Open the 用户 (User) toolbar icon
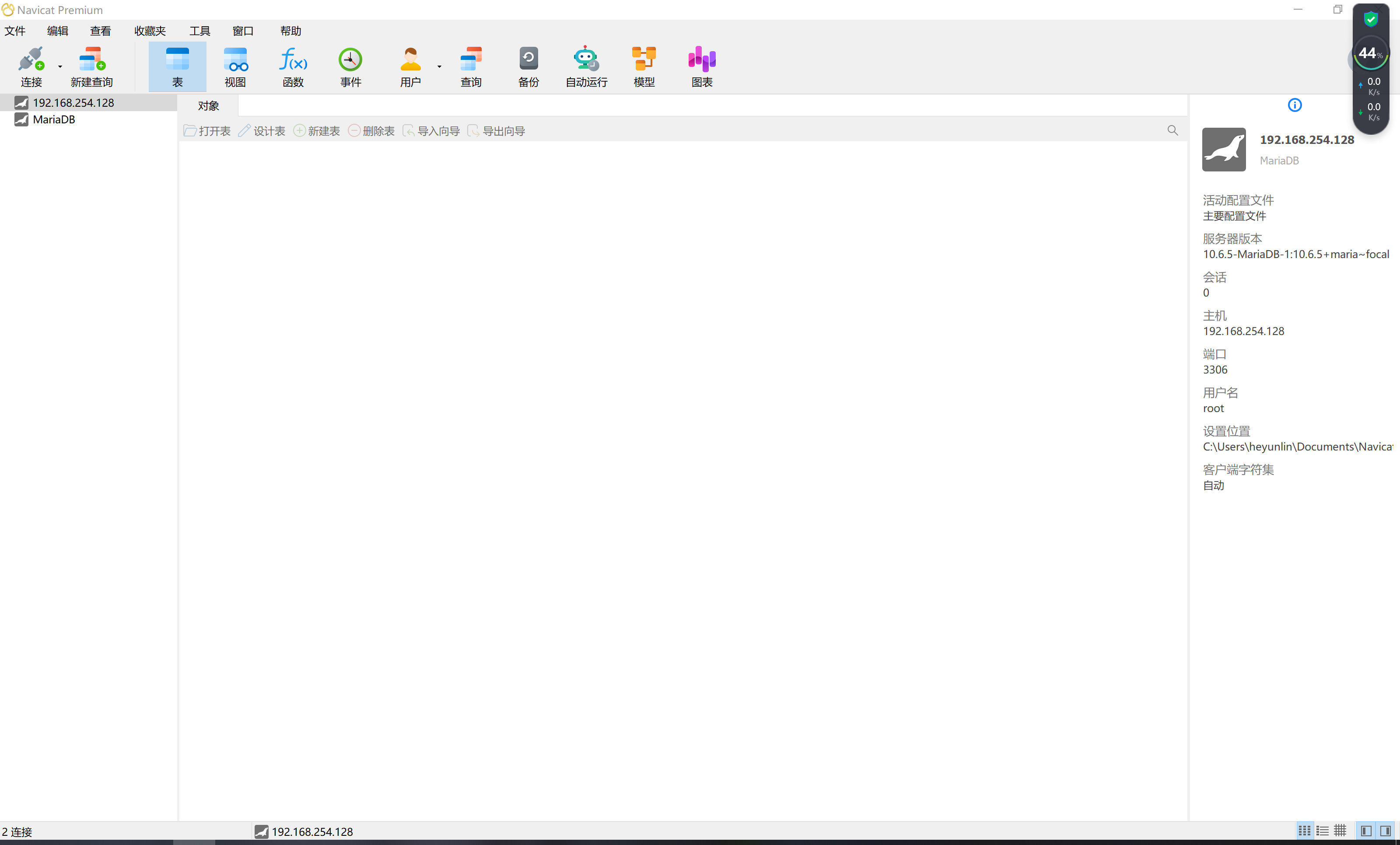The width and height of the screenshot is (1400, 845). (410, 67)
